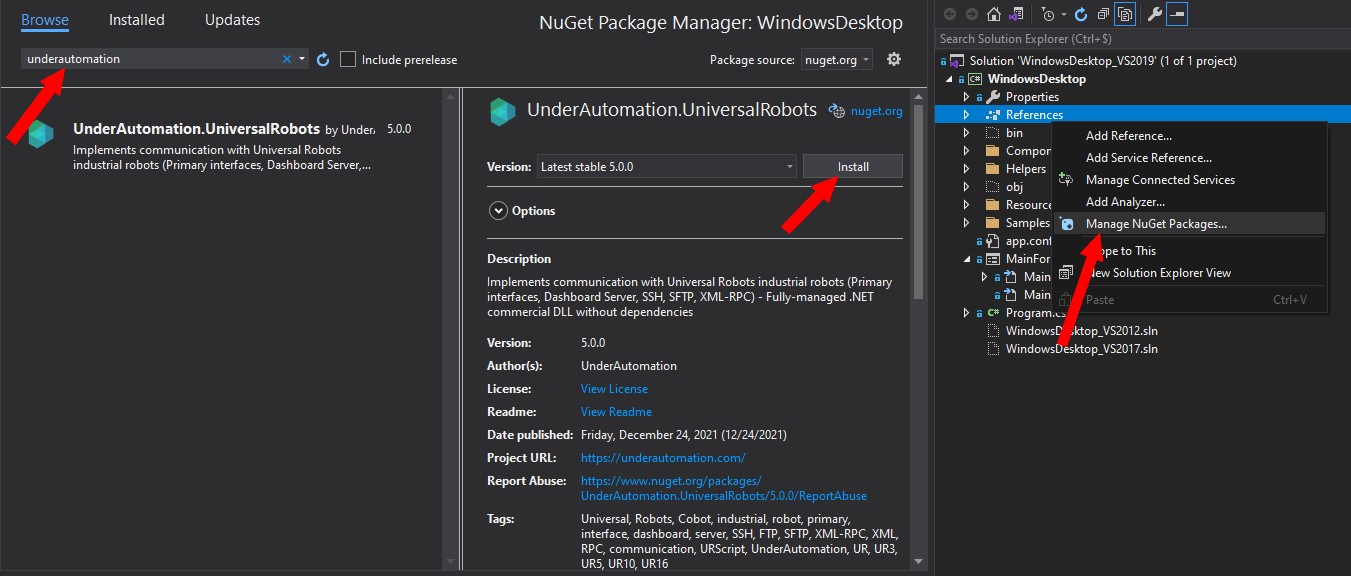Expand the Helpers folder node
This screenshot has height=576, width=1351.
[967, 169]
